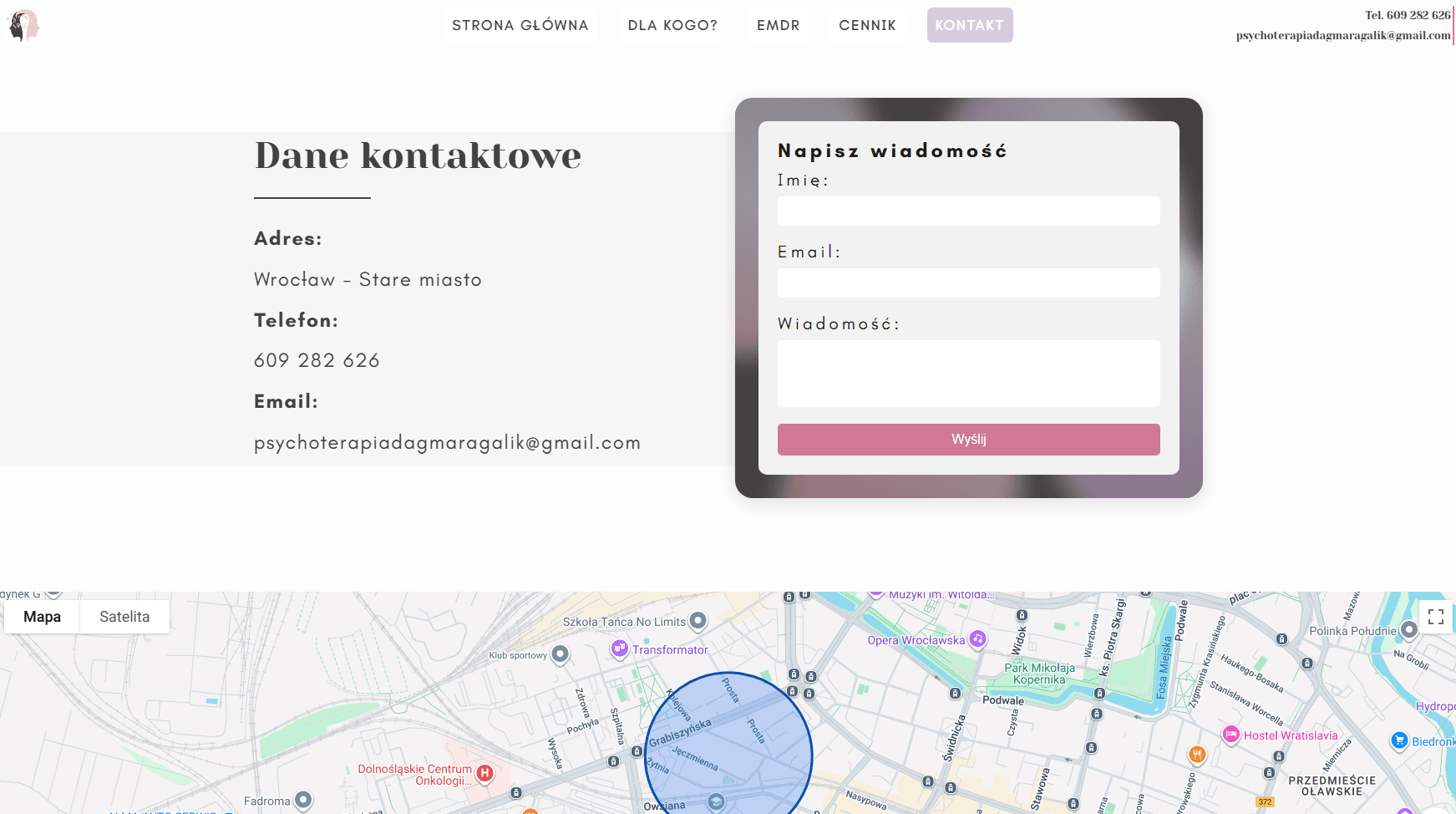Open the Hostel Wratislavia map marker

(x=1230, y=735)
